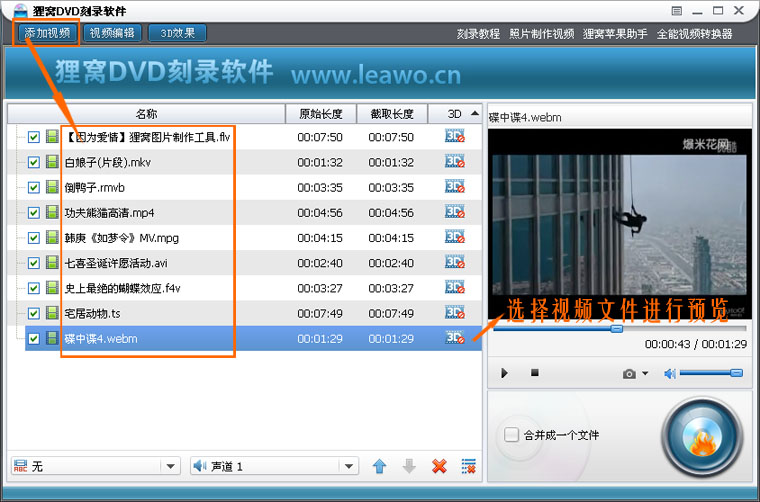Click the 3D column header
Screen dimensions: 760x502
(454, 114)
